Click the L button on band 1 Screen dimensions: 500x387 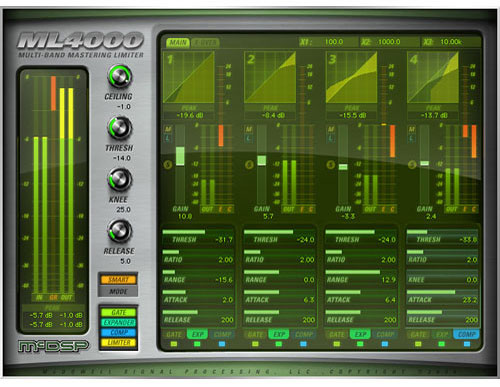(168, 138)
